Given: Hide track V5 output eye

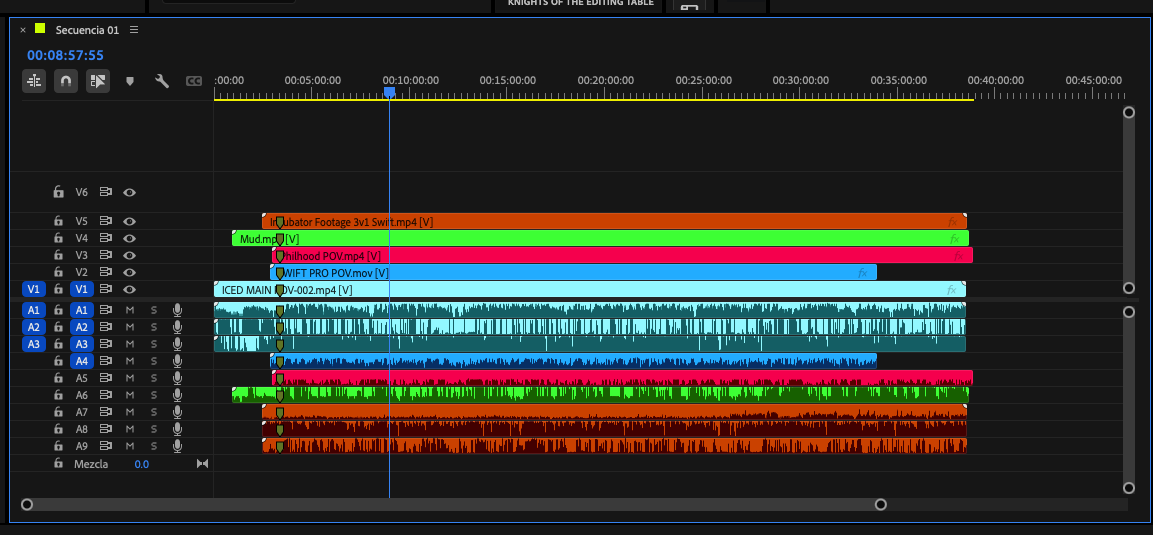Looking at the screenshot, I should (x=129, y=221).
